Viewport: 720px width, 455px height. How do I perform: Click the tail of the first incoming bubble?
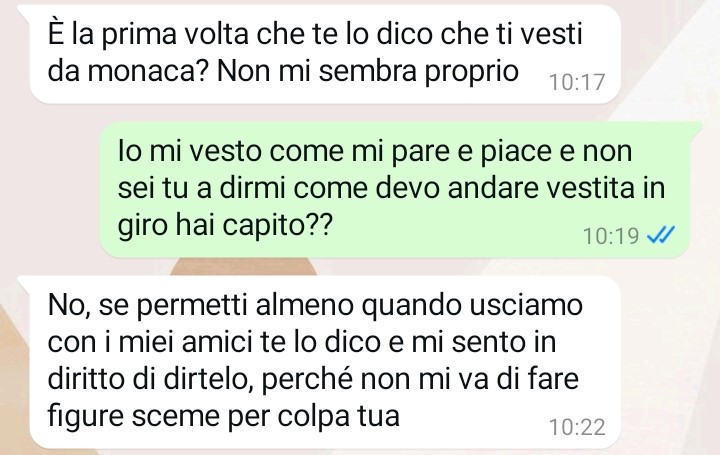click(x=24, y=10)
